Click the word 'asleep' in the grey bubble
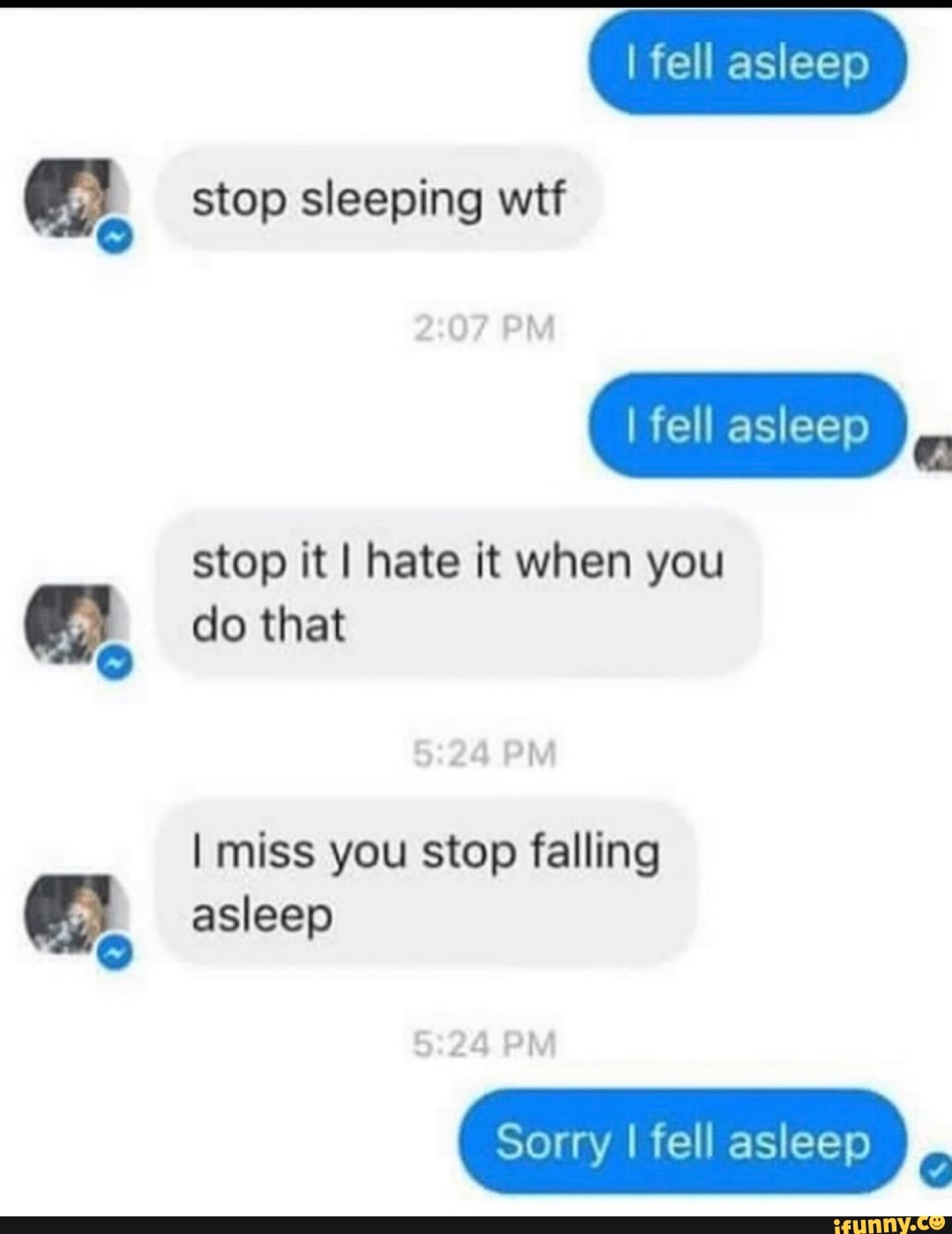 pyautogui.click(x=263, y=916)
